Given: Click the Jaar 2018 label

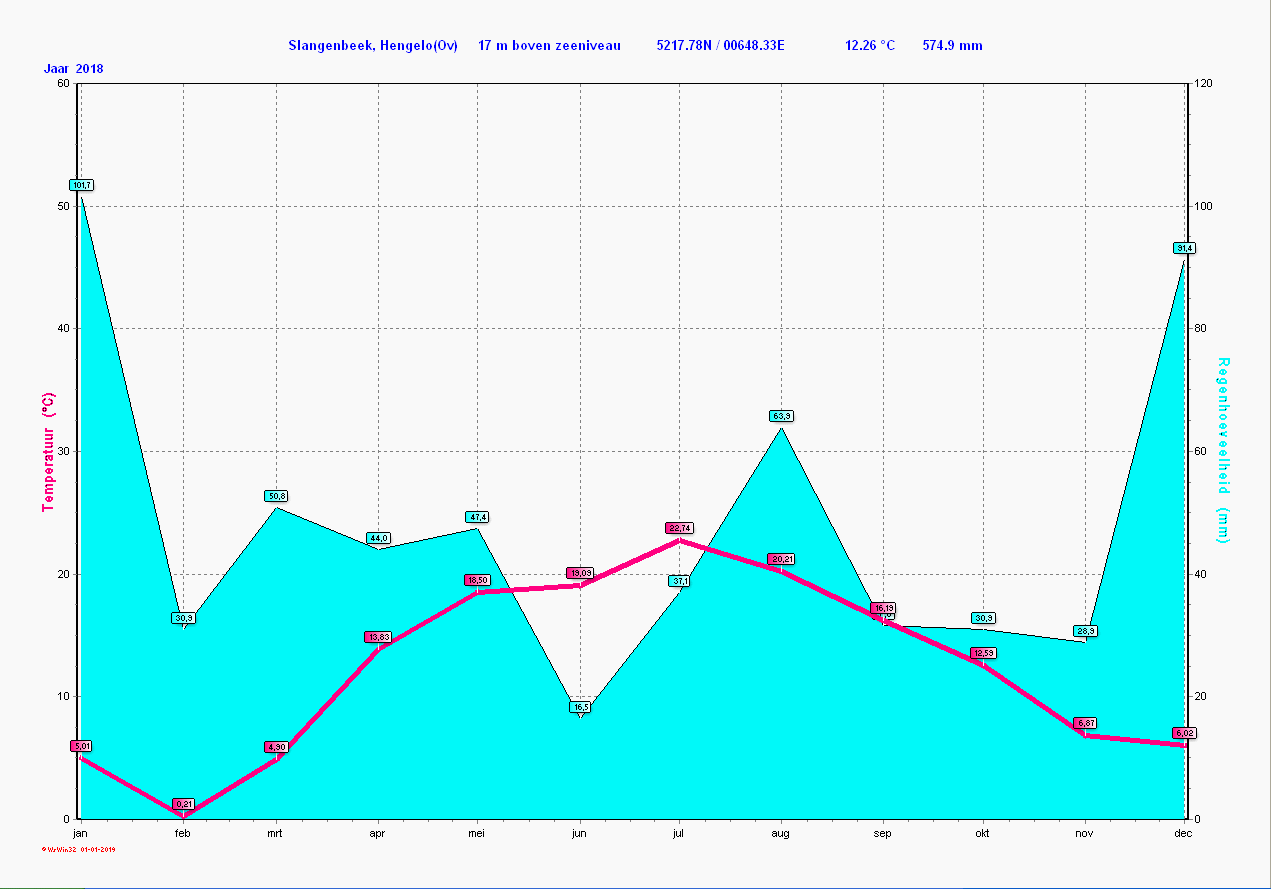Looking at the screenshot, I should (73, 69).
